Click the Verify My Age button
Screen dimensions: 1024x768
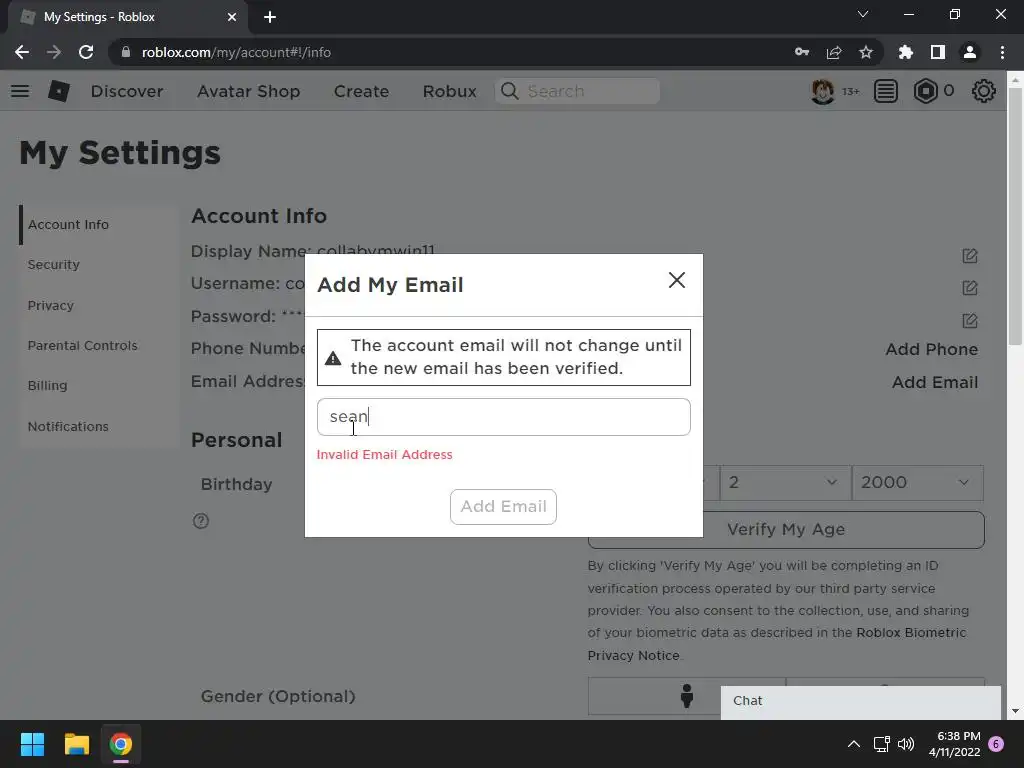(786, 530)
